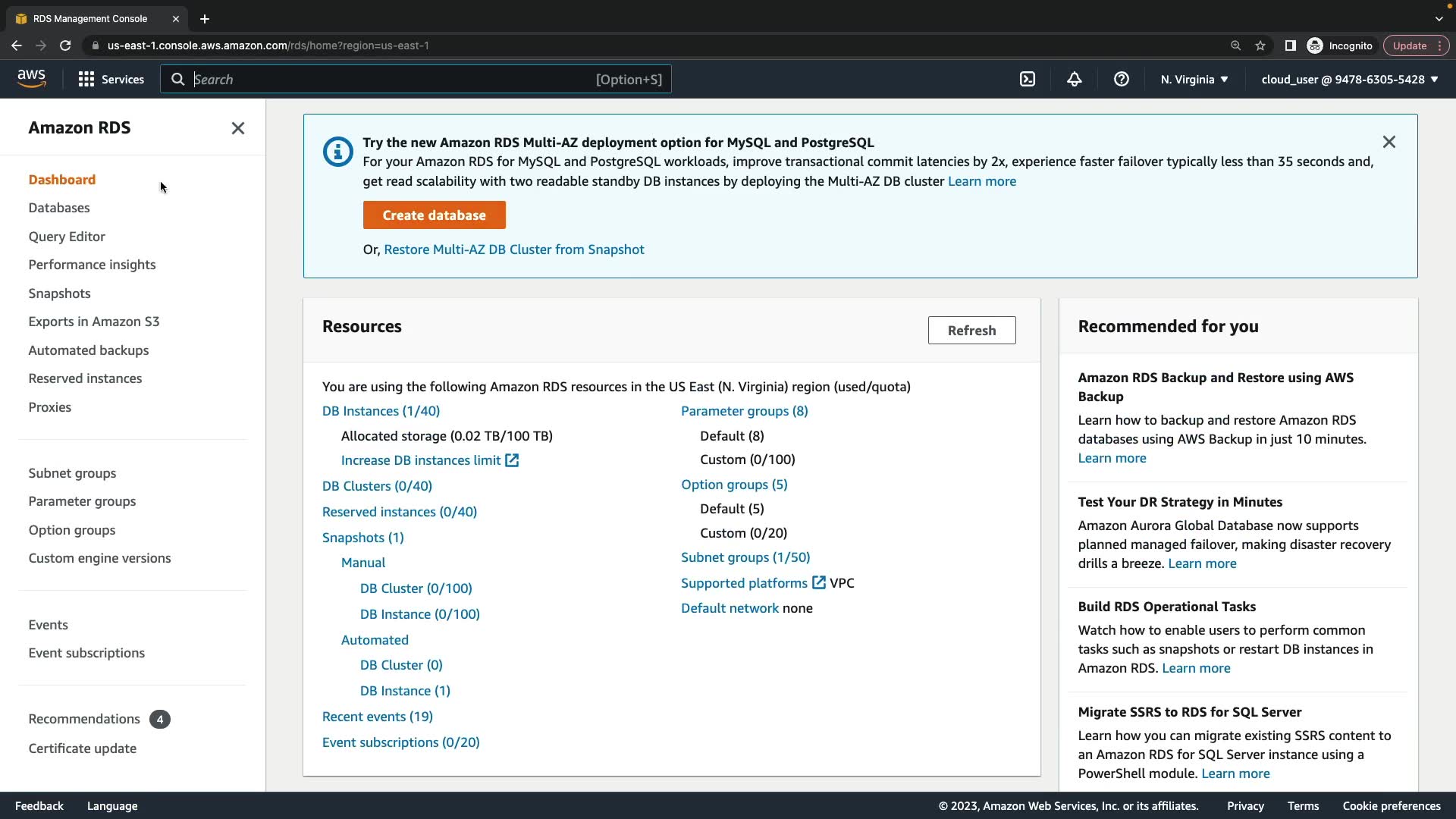Screen dimensions: 1456x819
Task: Select Snapshots in the sidebar navigation
Action: pos(59,293)
